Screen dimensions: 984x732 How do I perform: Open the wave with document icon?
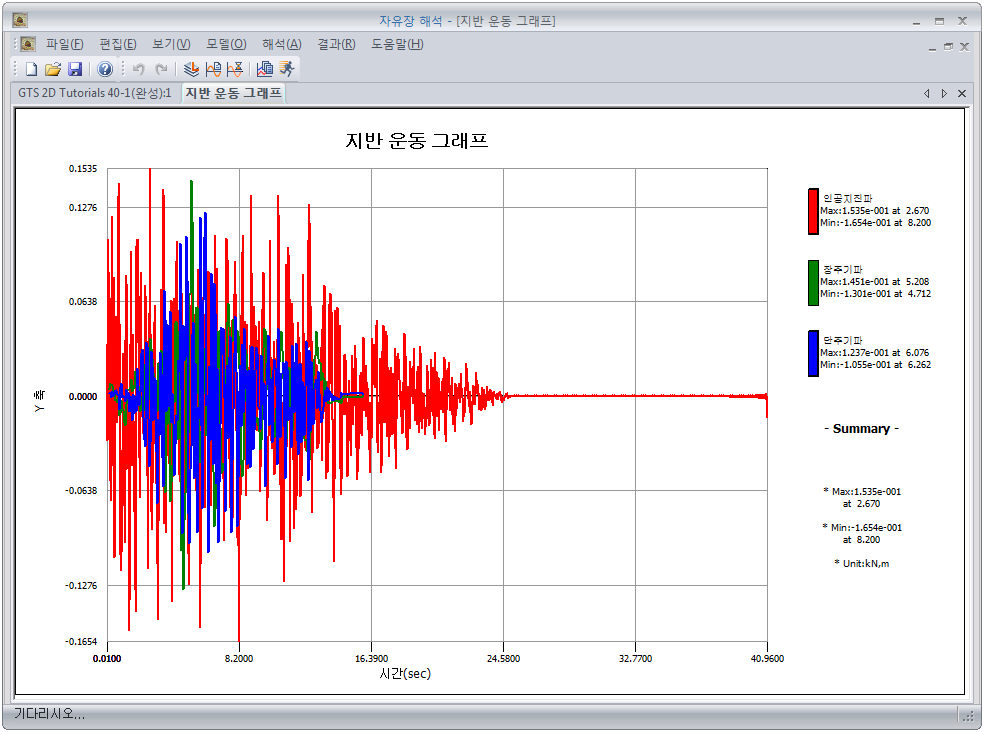[x=213, y=69]
